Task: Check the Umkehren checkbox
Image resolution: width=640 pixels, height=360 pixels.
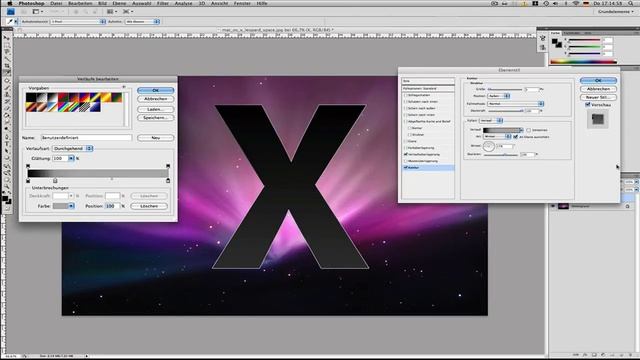Action: pos(529,130)
